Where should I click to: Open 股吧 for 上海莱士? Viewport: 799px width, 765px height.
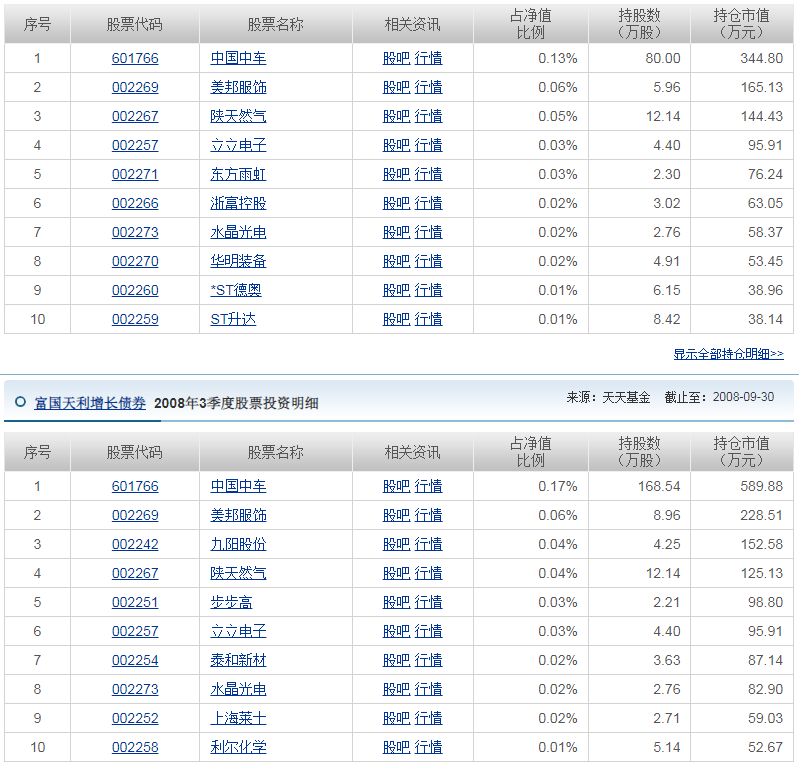tap(396, 719)
